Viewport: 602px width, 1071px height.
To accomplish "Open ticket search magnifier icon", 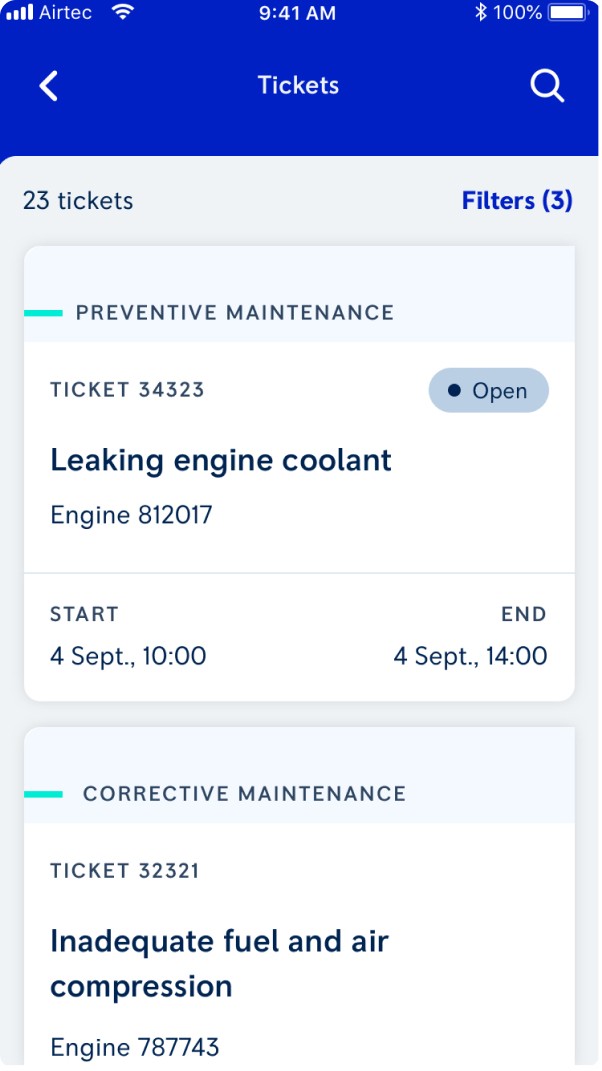I will [x=547, y=86].
